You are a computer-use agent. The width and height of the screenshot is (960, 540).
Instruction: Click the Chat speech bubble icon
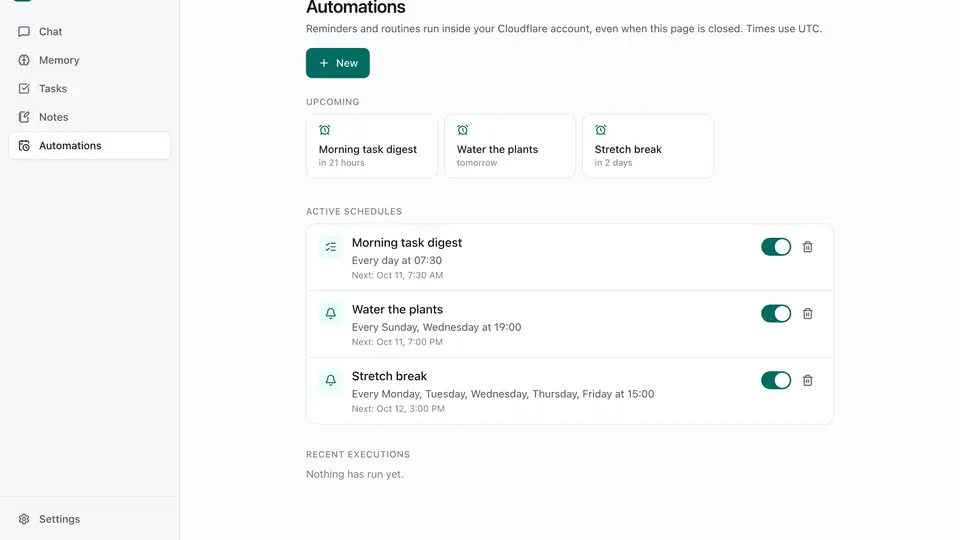[24, 31]
